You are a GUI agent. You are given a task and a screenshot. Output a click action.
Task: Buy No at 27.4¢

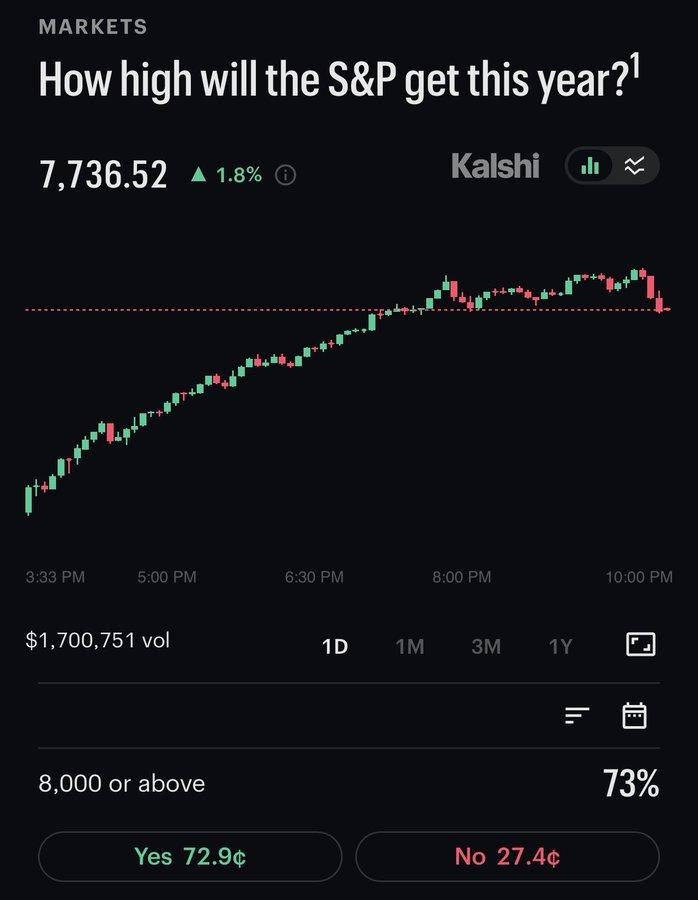(507, 856)
